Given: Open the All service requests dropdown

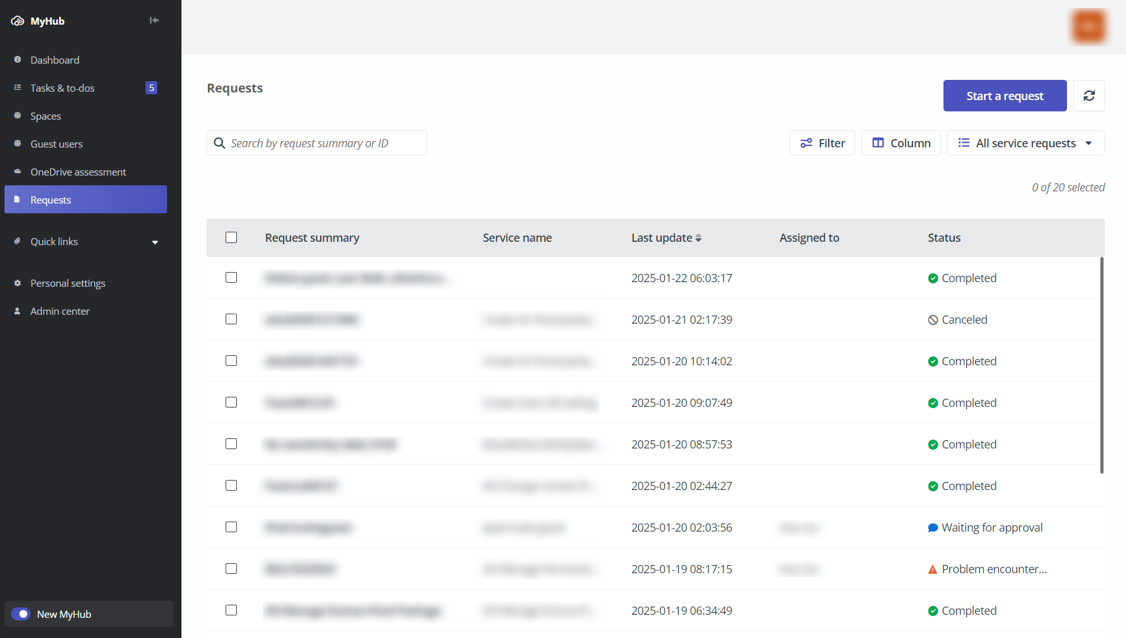Looking at the screenshot, I should pyautogui.click(x=1025, y=143).
